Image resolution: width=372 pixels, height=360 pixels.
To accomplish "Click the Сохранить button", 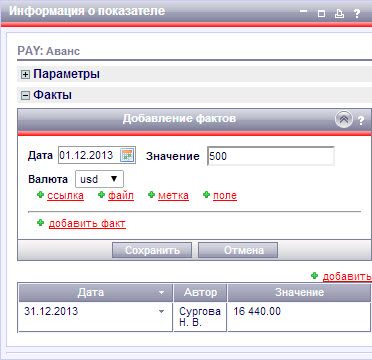I will (x=152, y=250).
